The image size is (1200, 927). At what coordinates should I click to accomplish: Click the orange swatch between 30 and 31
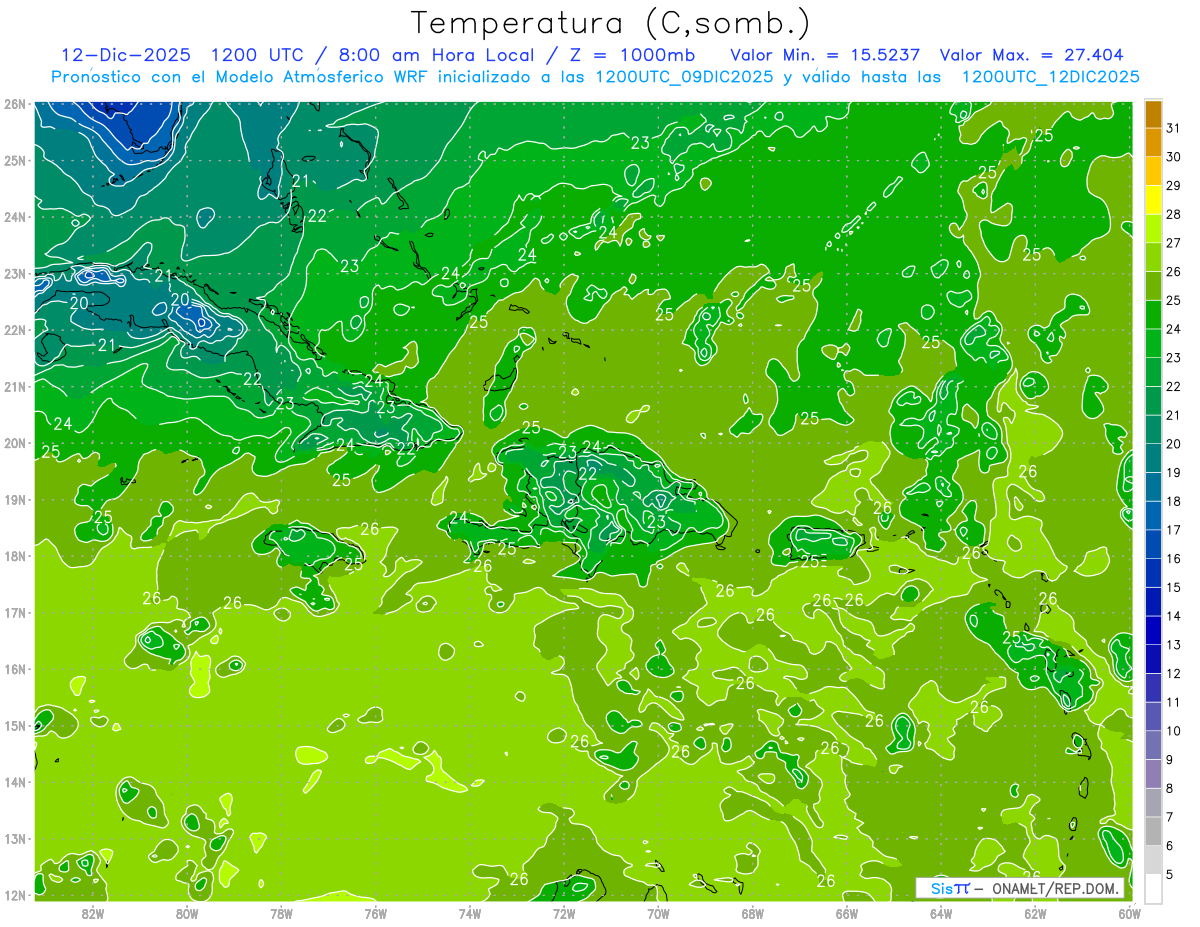[x=1153, y=142]
